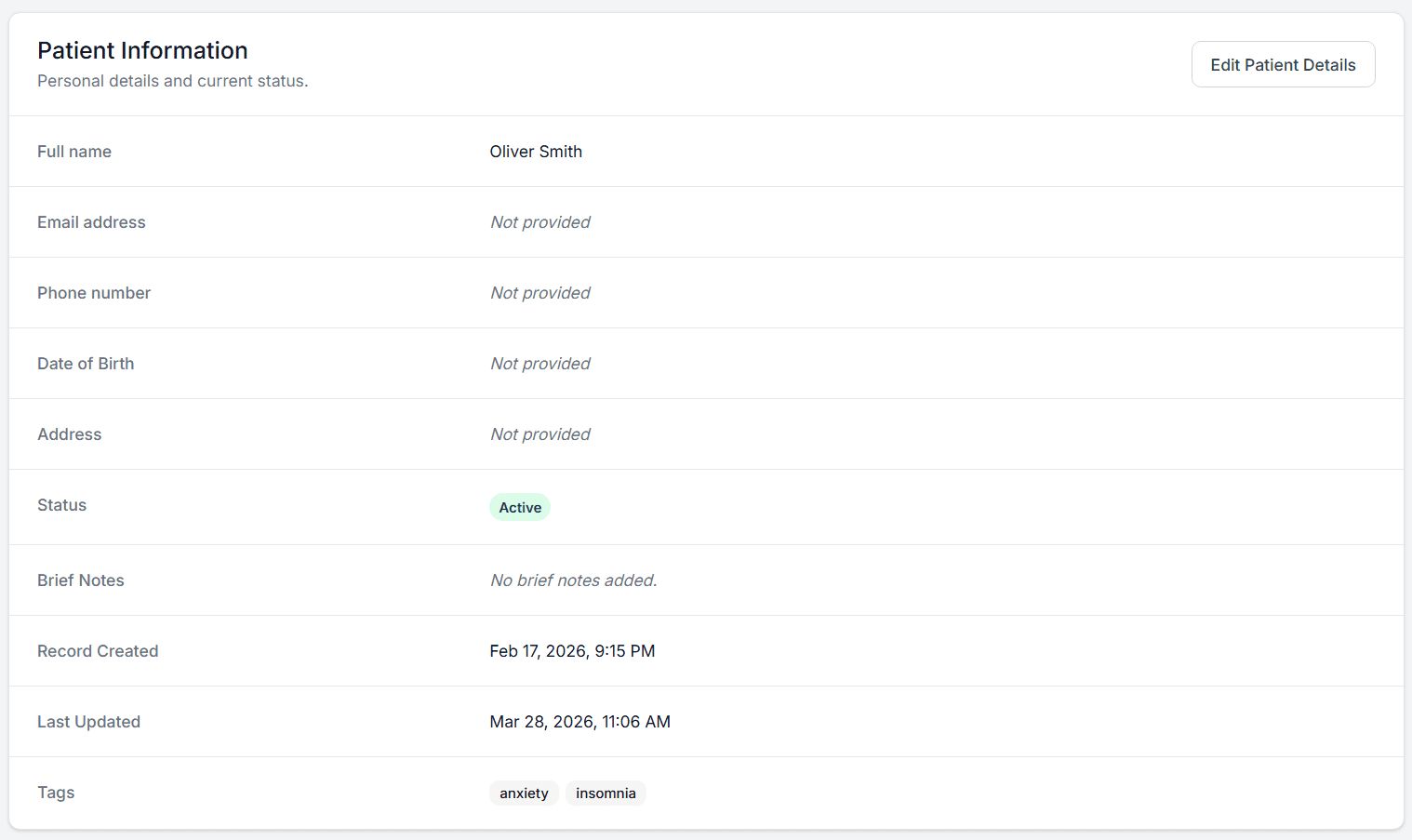1412x840 pixels.
Task: Click the Email address row label
Action: 91,221
